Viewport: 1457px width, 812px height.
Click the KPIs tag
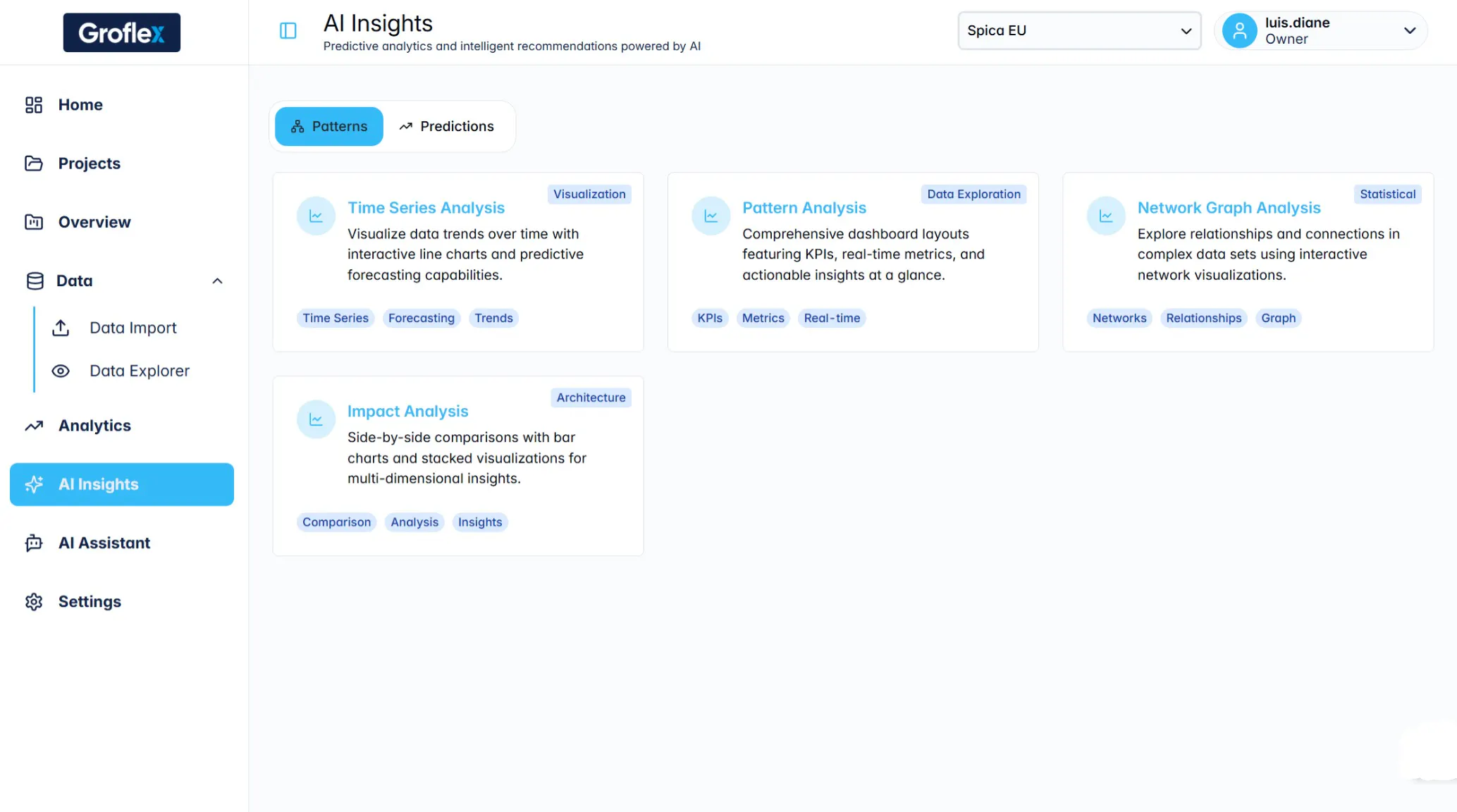click(x=710, y=318)
